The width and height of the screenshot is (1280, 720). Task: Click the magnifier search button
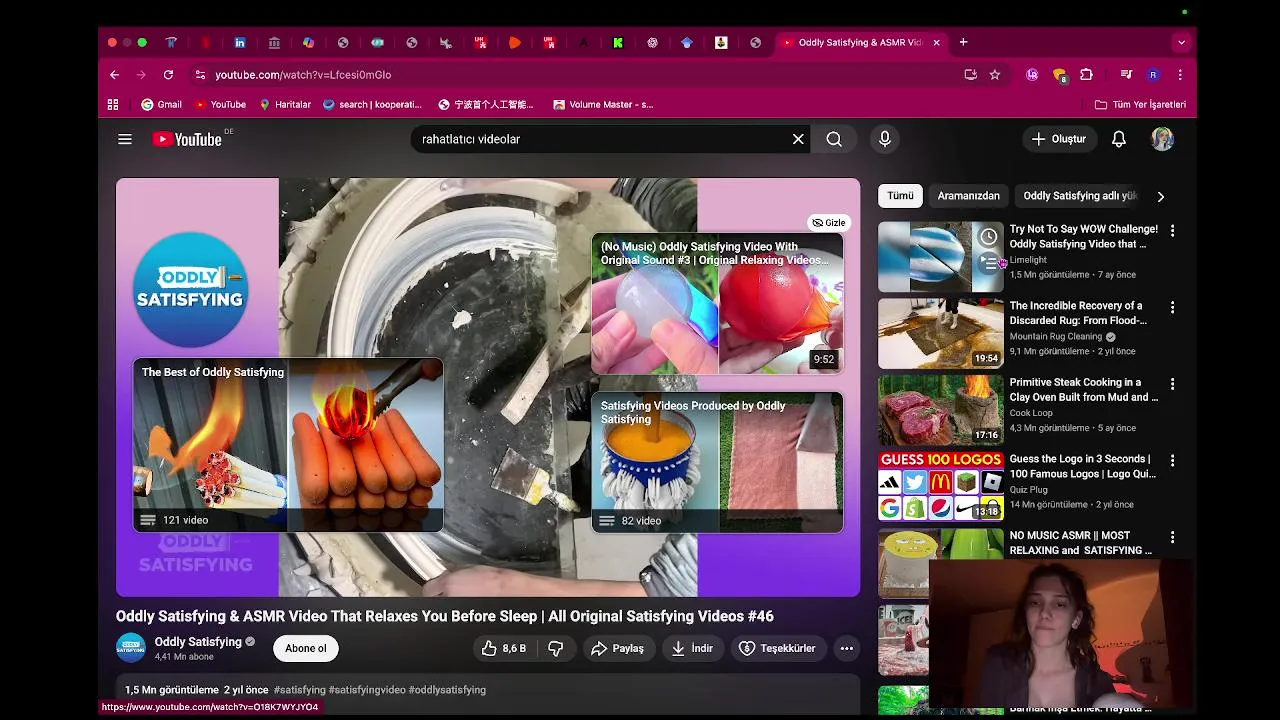pyautogui.click(x=834, y=139)
